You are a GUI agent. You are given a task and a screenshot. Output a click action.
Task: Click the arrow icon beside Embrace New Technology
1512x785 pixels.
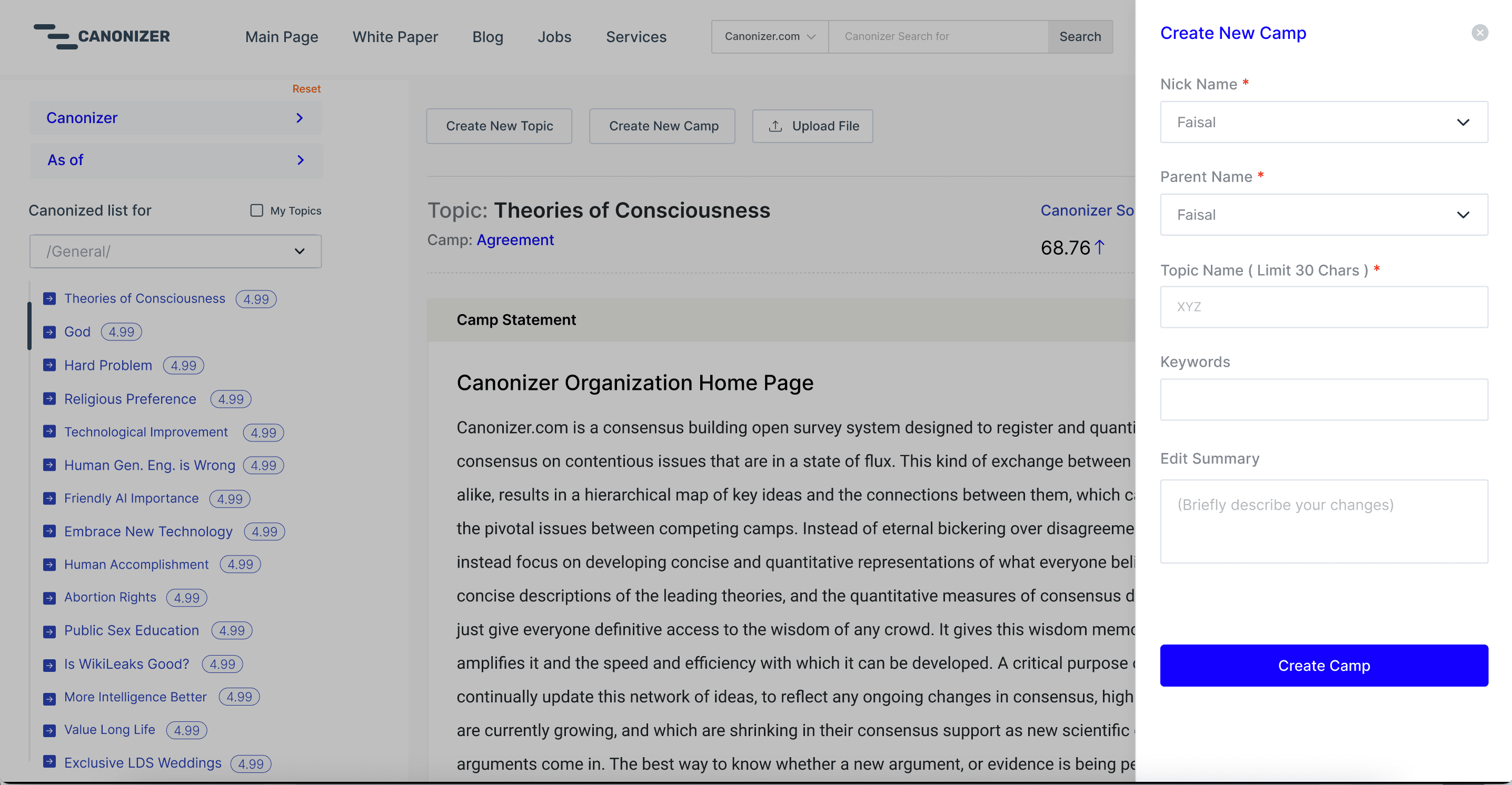(x=49, y=531)
